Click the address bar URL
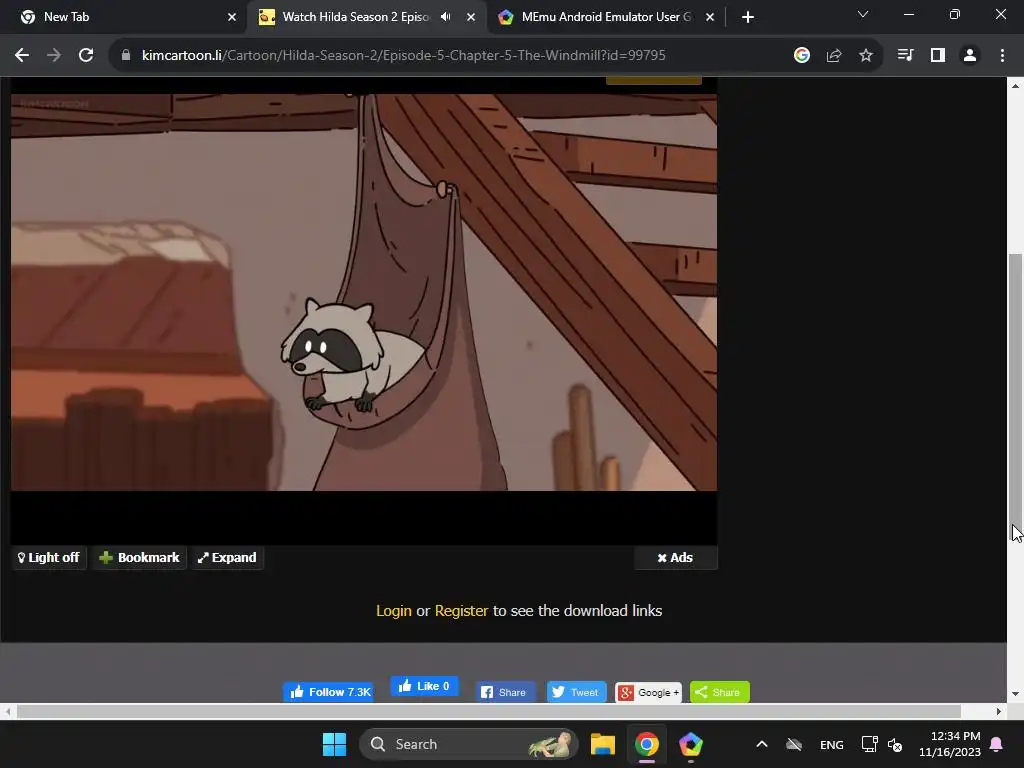 tap(404, 56)
